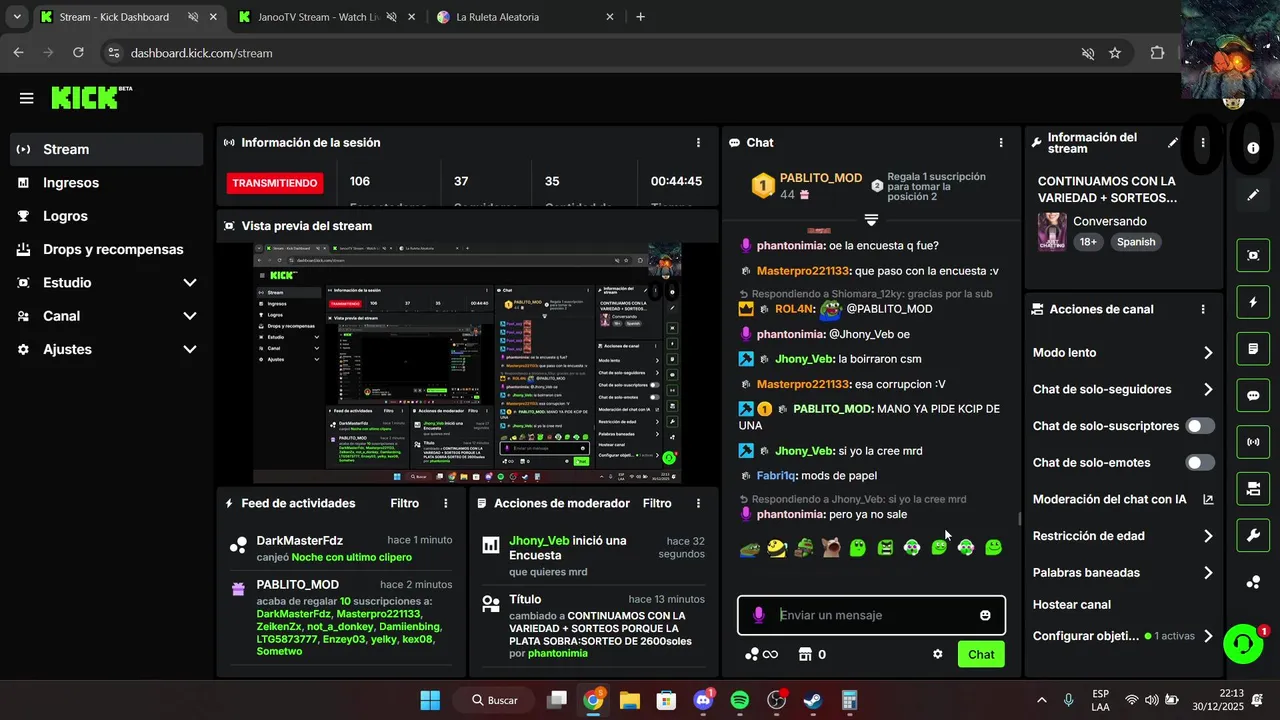Bookmark this page with the star icon
This screenshot has width=1280, height=720.
(1115, 53)
